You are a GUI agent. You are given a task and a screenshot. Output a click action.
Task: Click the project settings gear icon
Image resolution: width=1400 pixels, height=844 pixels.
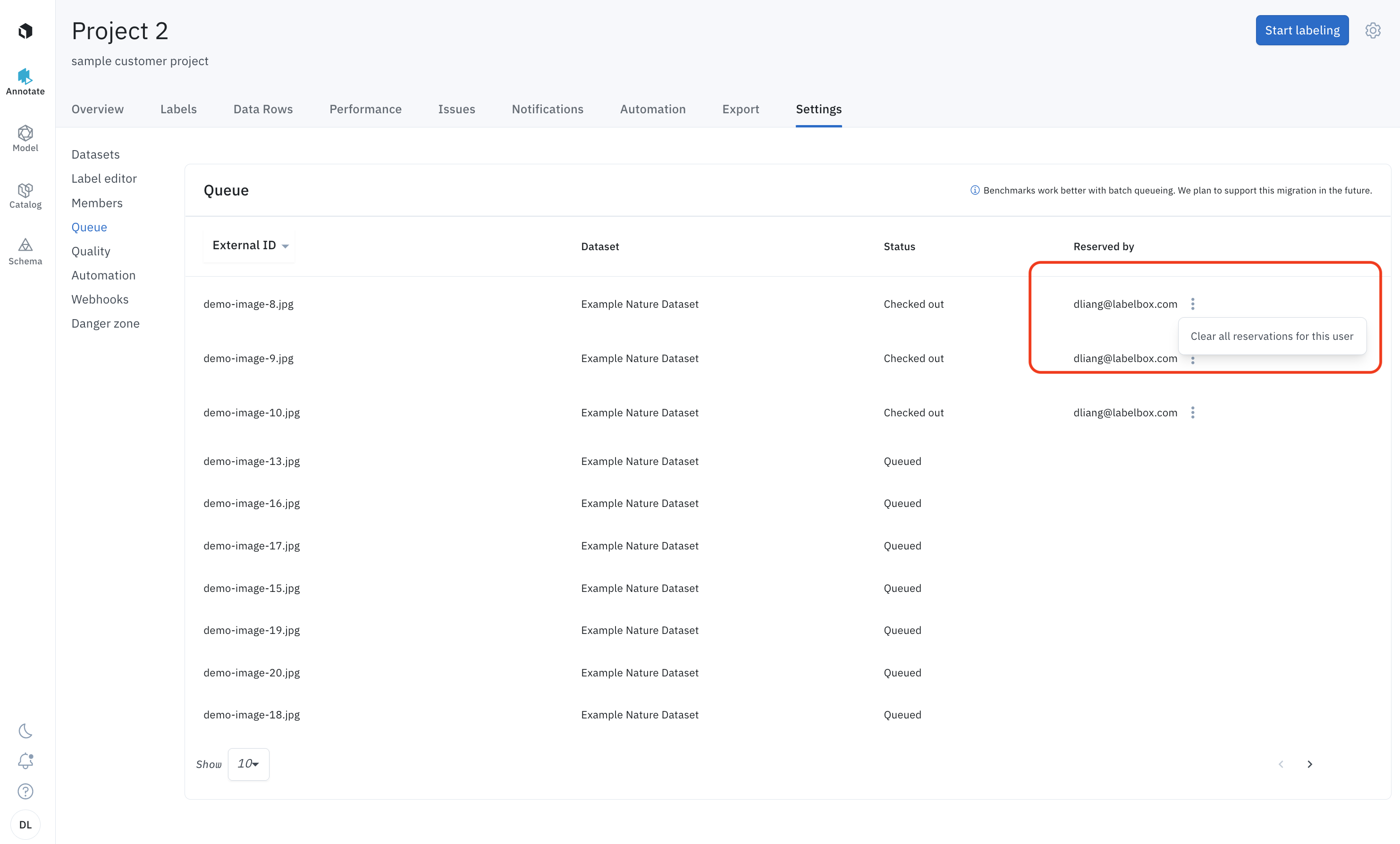click(x=1373, y=31)
